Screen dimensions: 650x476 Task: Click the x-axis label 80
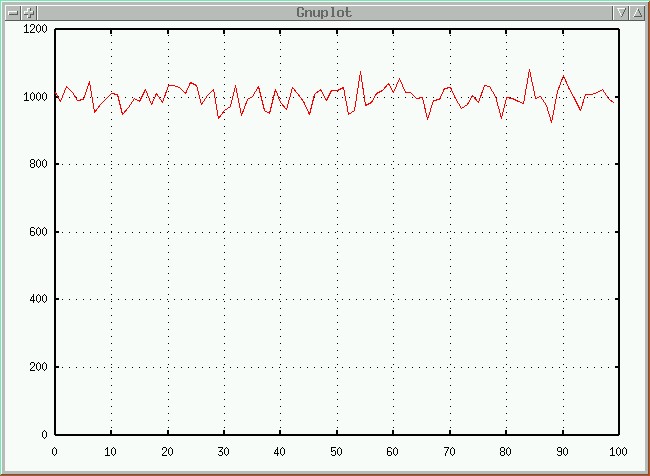click(x=505, y=452)
